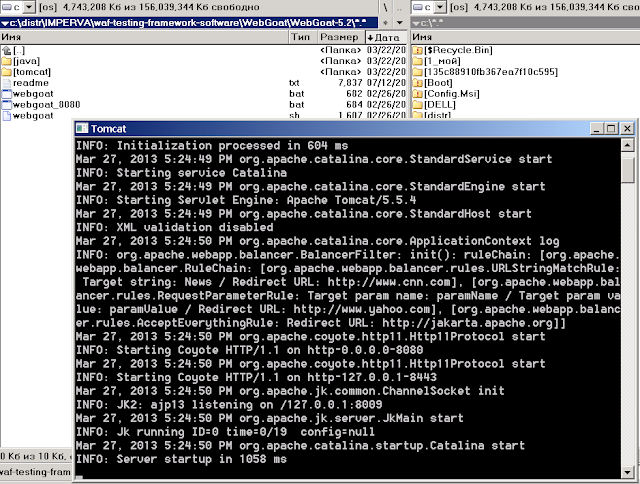Go up one level with the '..' button
Screen dimensions: 640x484
click(399, 7)
